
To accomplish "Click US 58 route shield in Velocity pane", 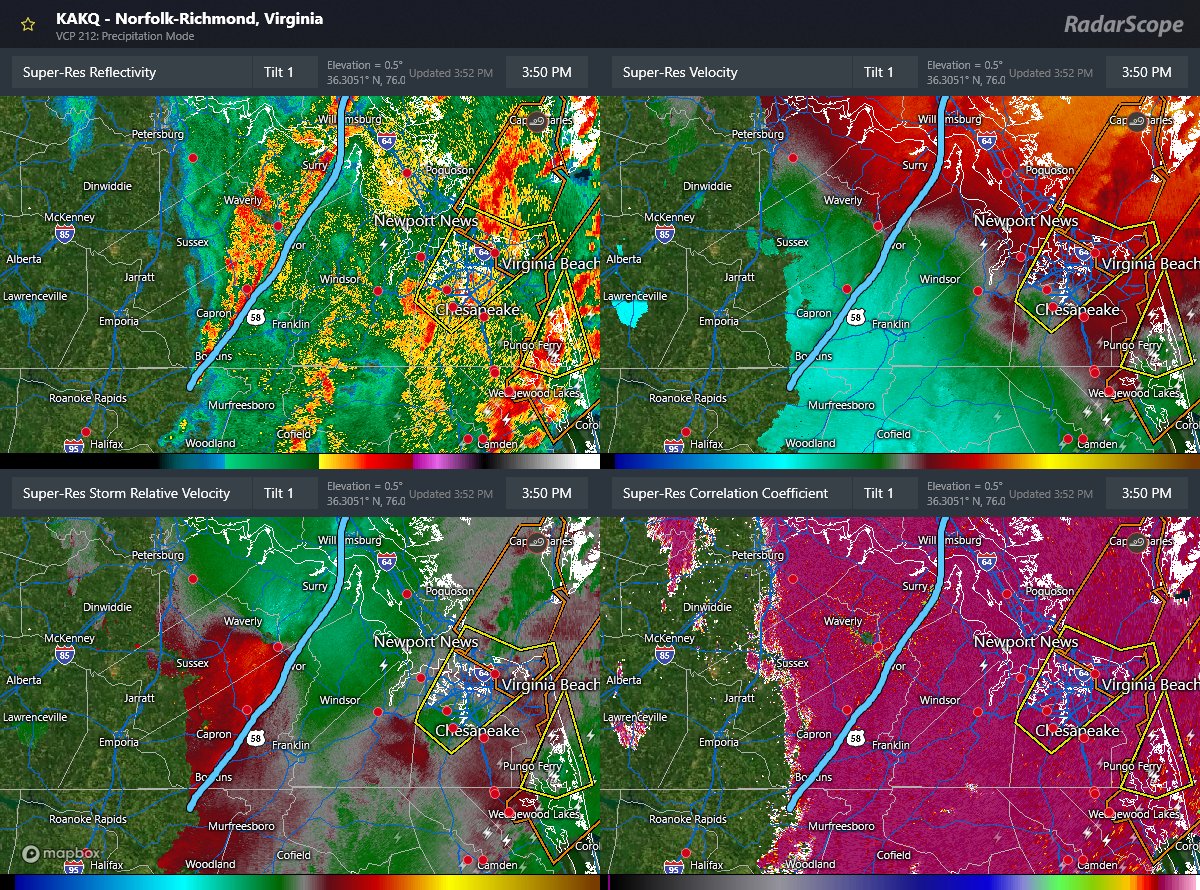I will (x=856, y=317).
